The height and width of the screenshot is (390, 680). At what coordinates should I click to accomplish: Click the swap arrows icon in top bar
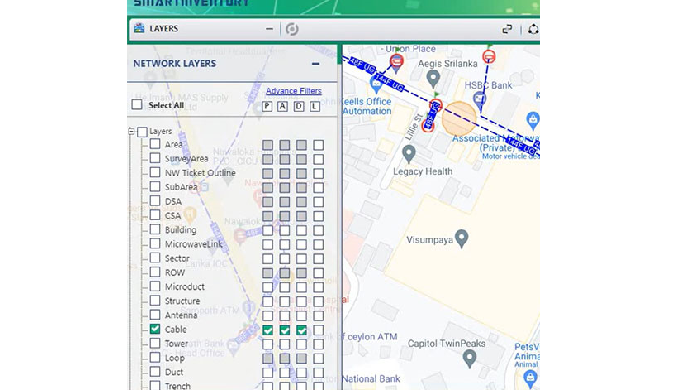507,29
